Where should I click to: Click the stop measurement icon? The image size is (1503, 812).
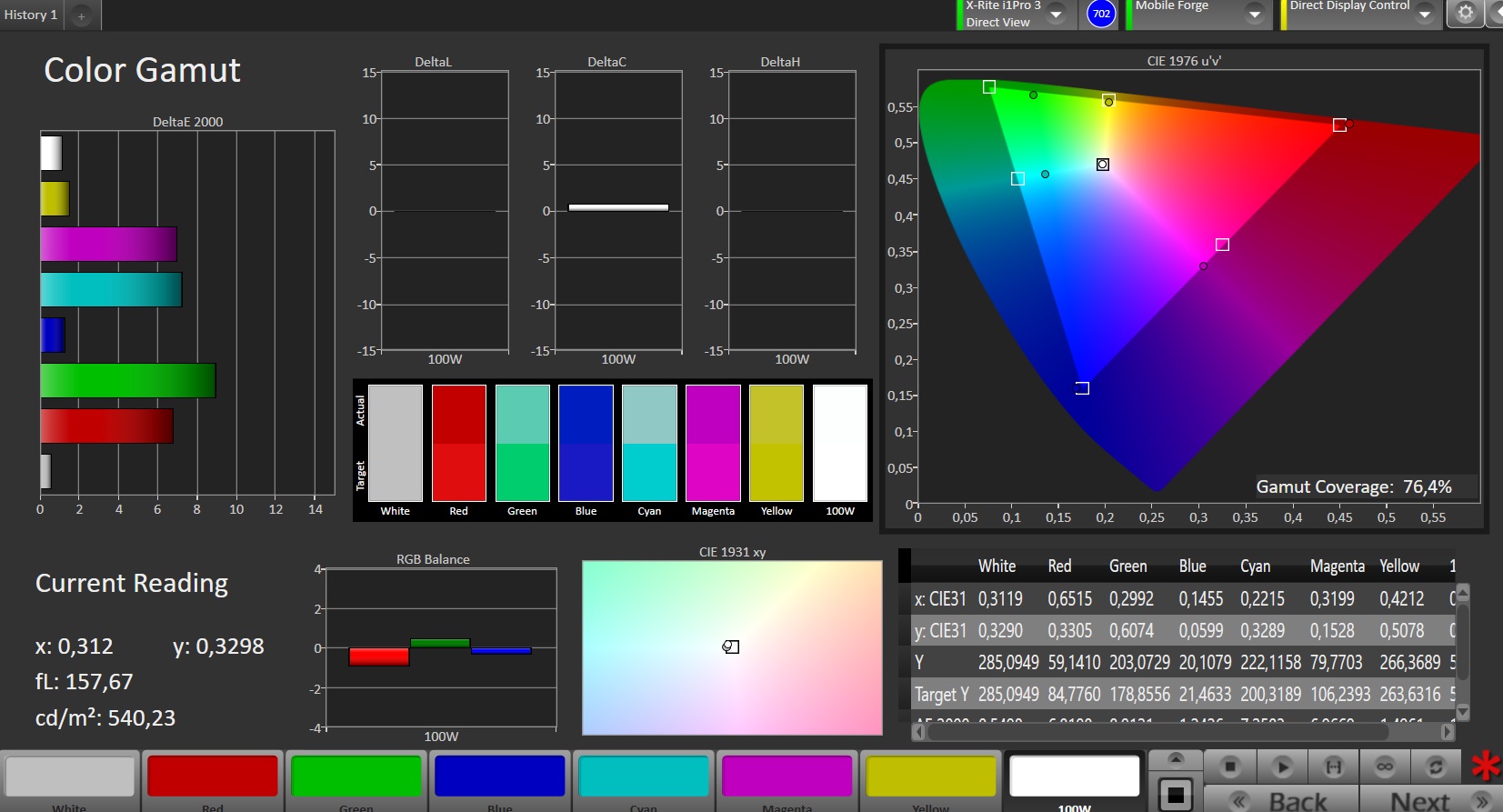1229,767
